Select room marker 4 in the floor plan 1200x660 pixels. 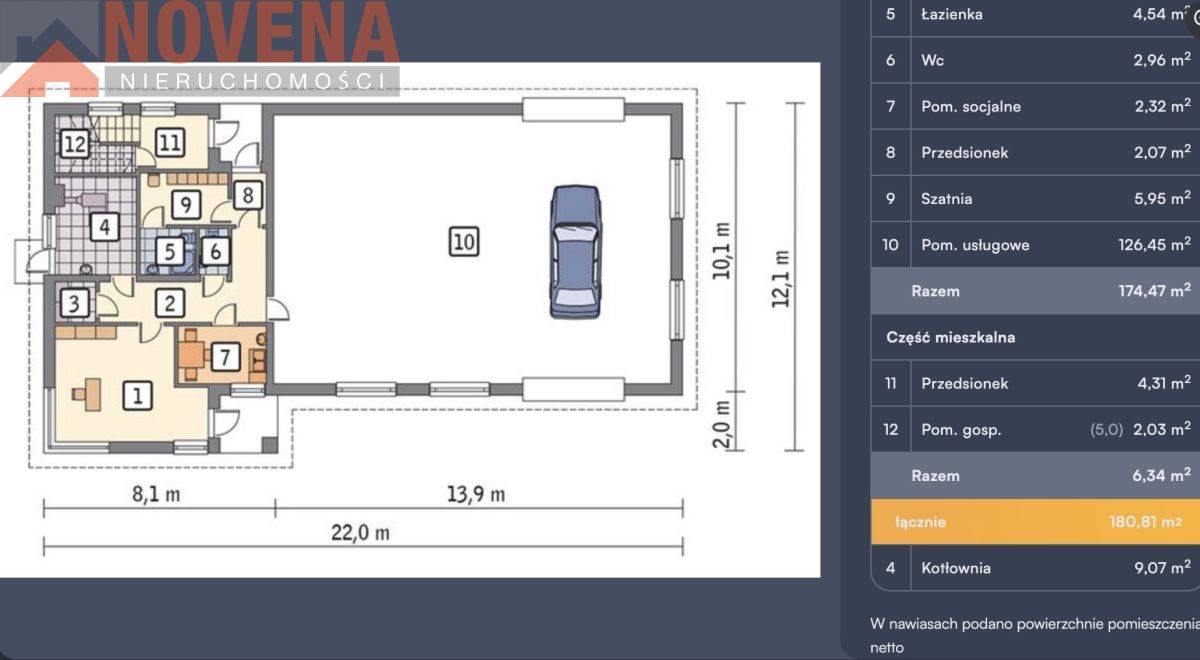click(x=103, y=228)
